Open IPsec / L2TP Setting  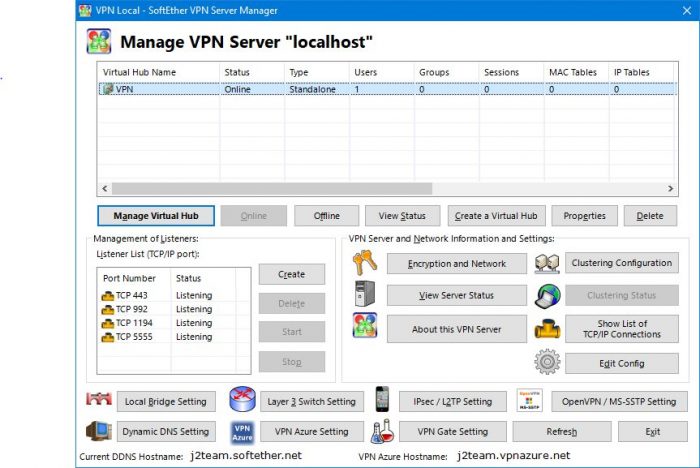[x=453, y=401]
